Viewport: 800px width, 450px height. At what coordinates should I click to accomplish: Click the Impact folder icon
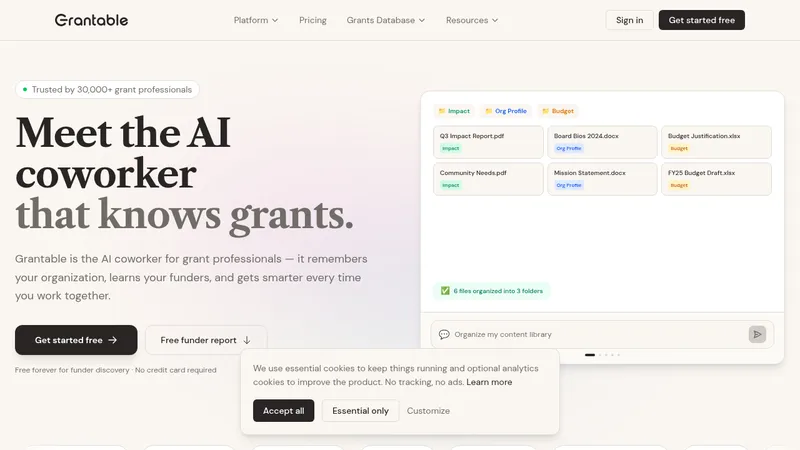pyautogui.click(x=442, y=111)
